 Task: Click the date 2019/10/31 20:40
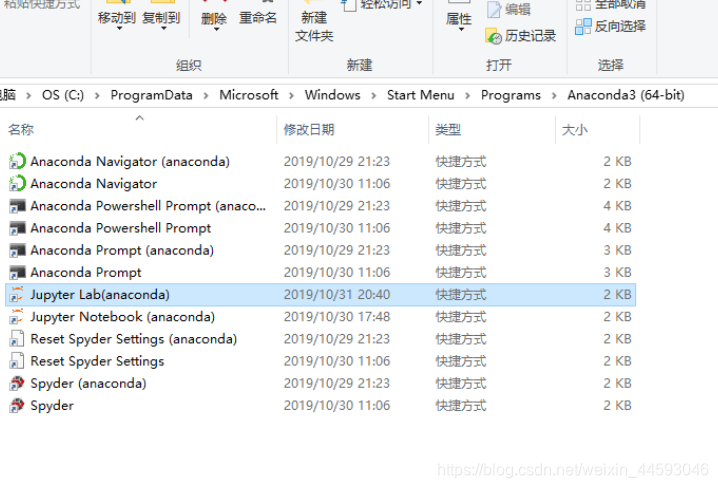tap(337, 294)
